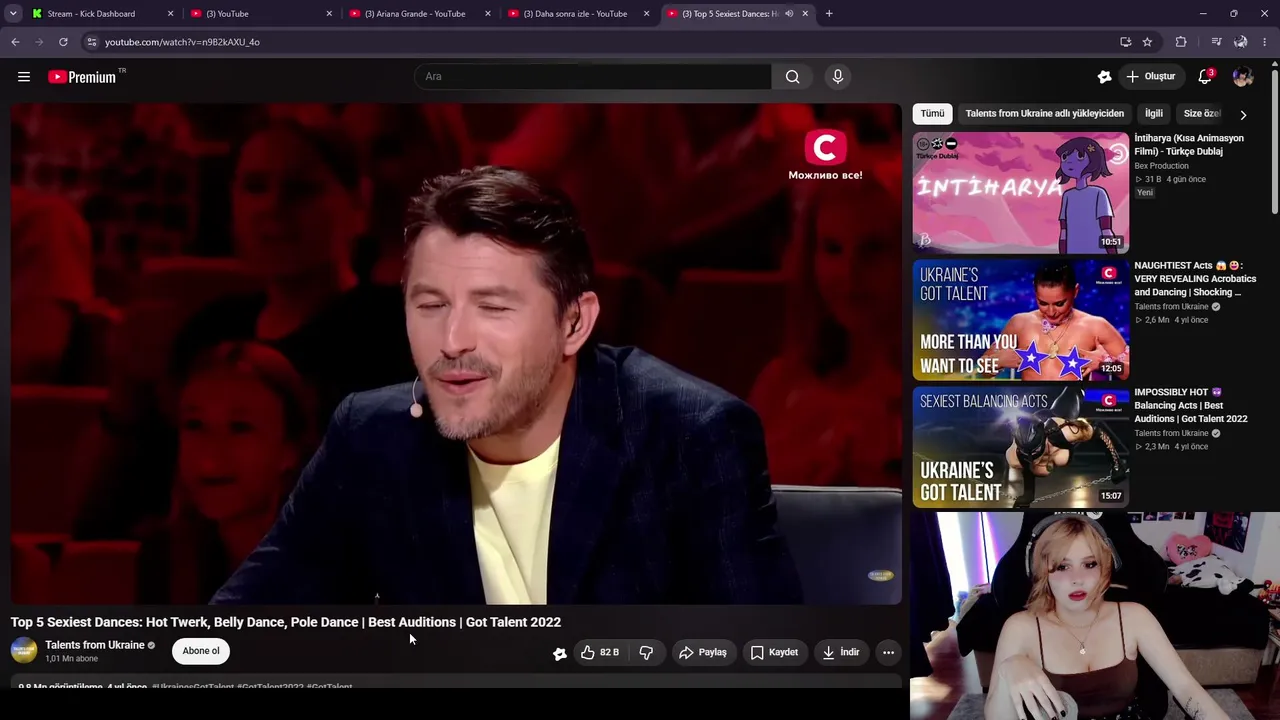
Task: Open more actions three-dot menu under video
Action: [888, 652]
